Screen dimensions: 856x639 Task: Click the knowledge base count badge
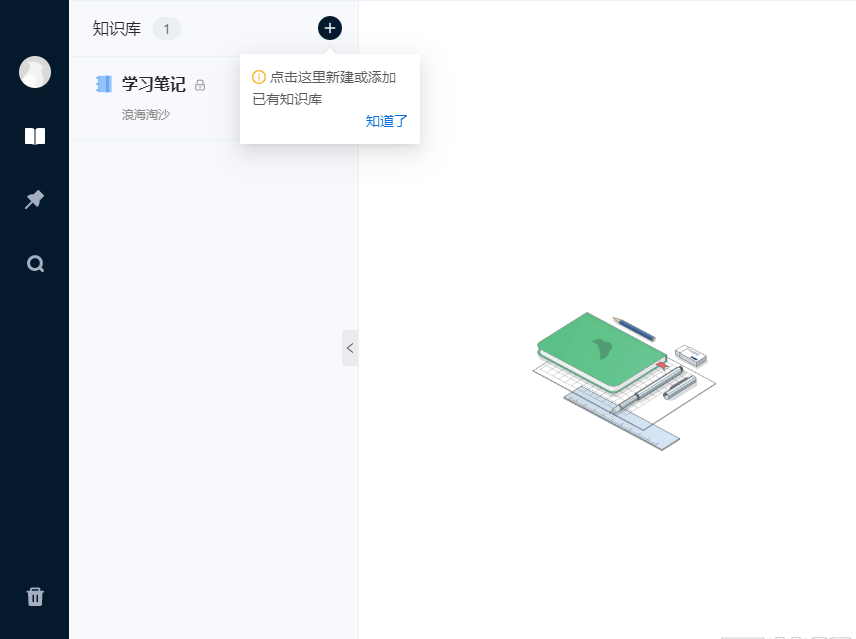[x=167, y=29]
